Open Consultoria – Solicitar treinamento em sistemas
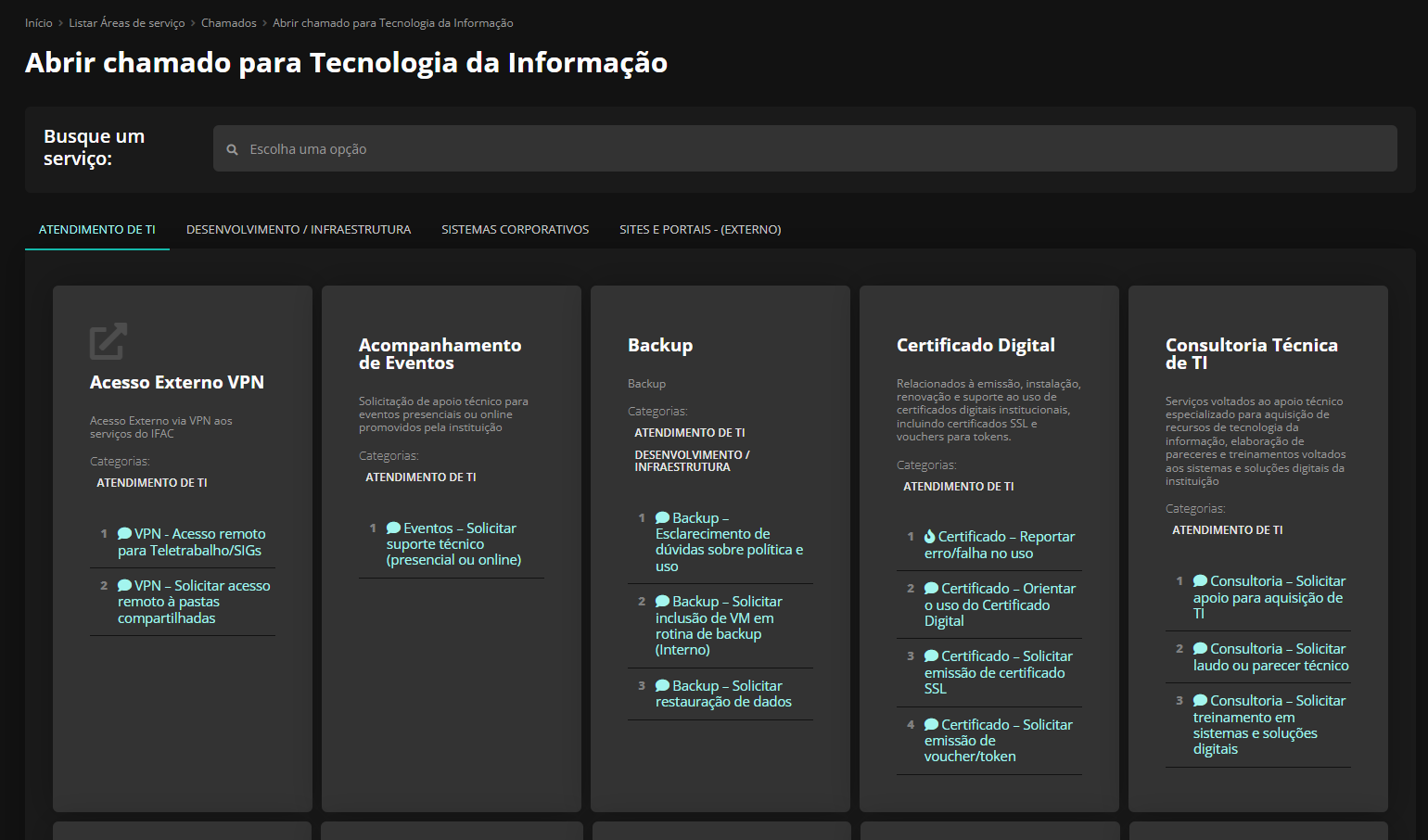Screen dimensions: 1428x840 tap(1268, 725)
